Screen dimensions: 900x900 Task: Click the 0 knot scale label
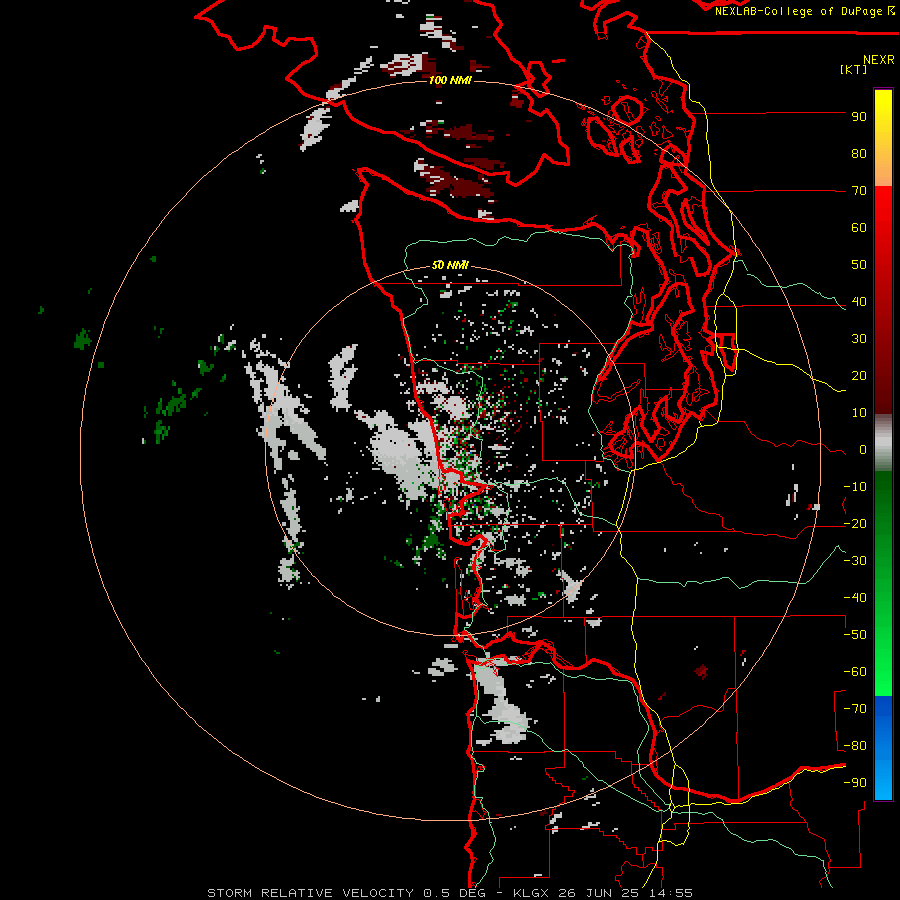tap(863, 449)
